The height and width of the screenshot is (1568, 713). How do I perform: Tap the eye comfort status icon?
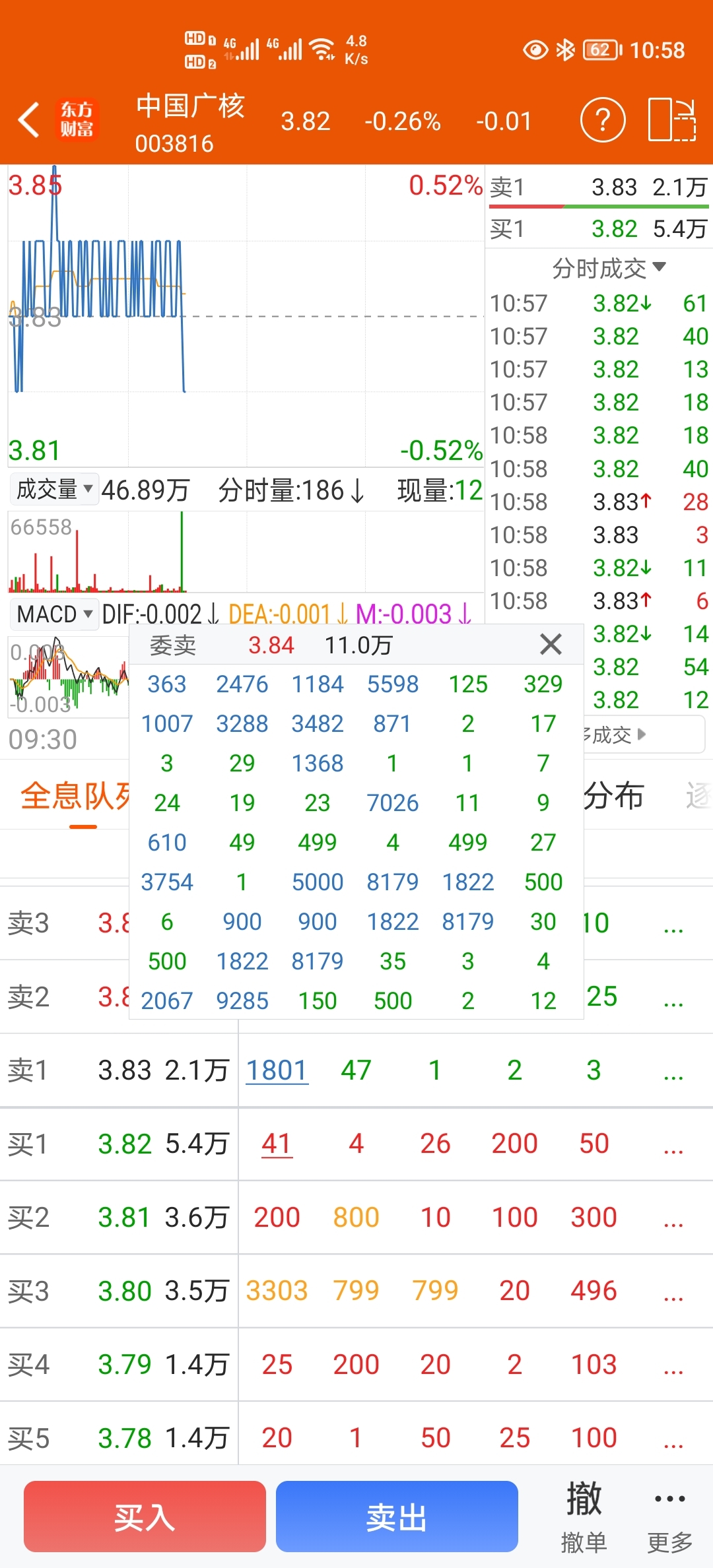pyautogui.click(x=535, y=50)
